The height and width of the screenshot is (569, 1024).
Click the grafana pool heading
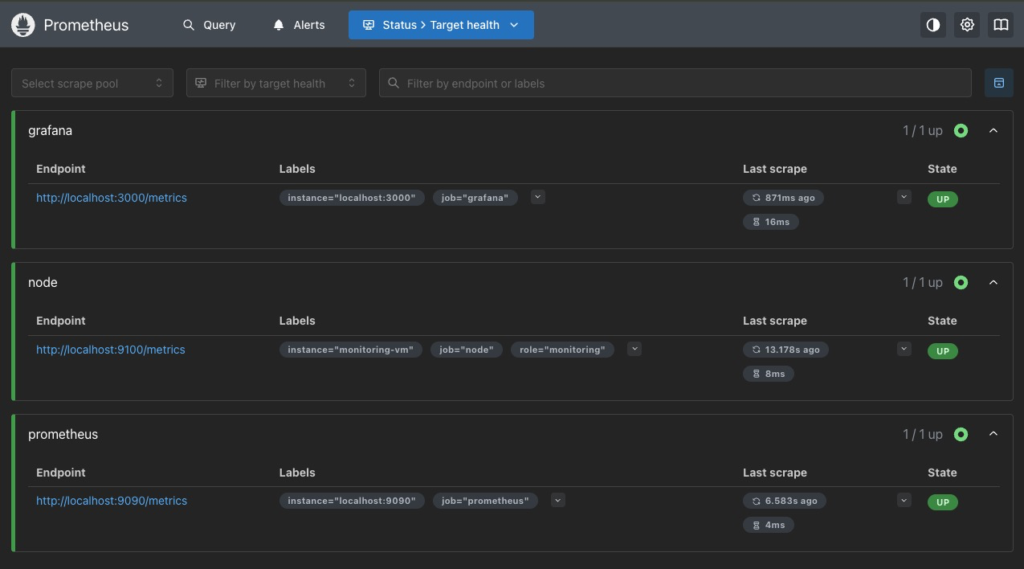pos(50,131)
